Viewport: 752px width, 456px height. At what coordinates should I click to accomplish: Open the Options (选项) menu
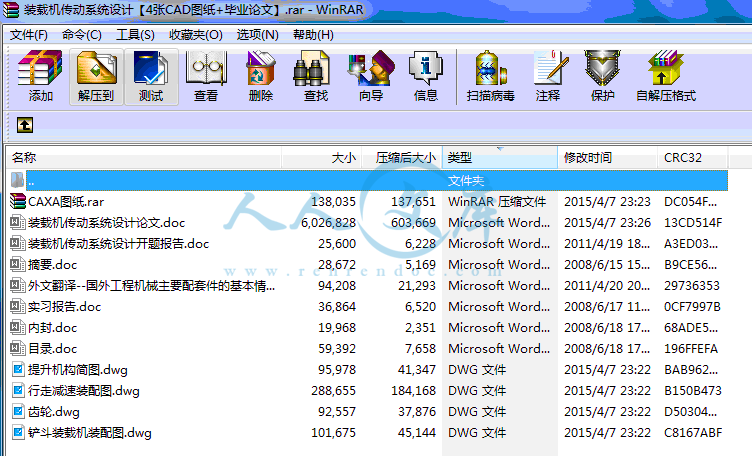click(258, 35)
